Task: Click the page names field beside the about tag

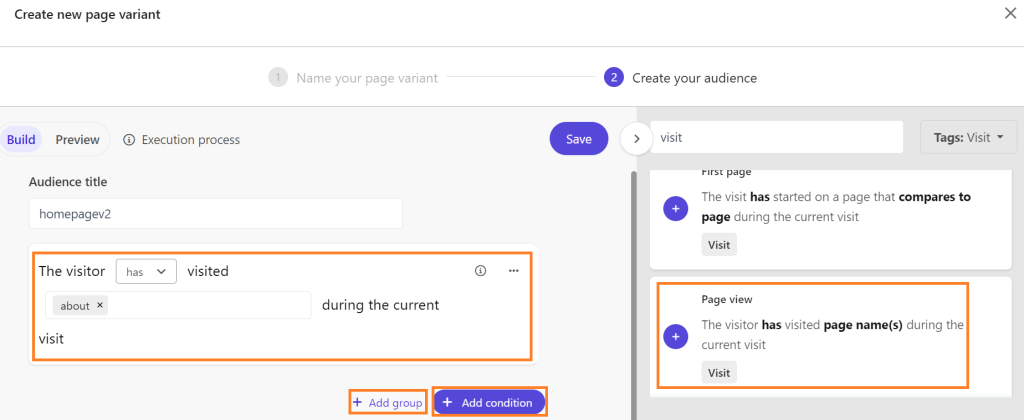Action: [x=210, y=306]
